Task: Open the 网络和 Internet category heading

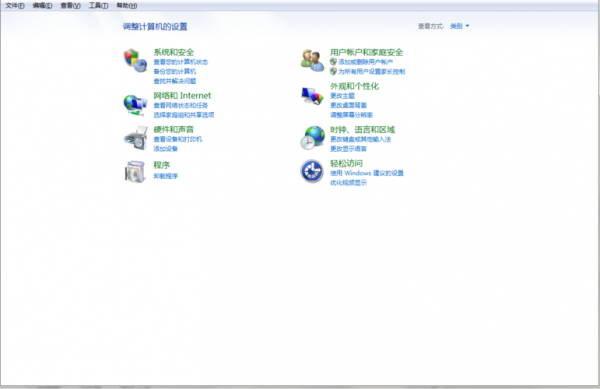Action: coord(182,95)
